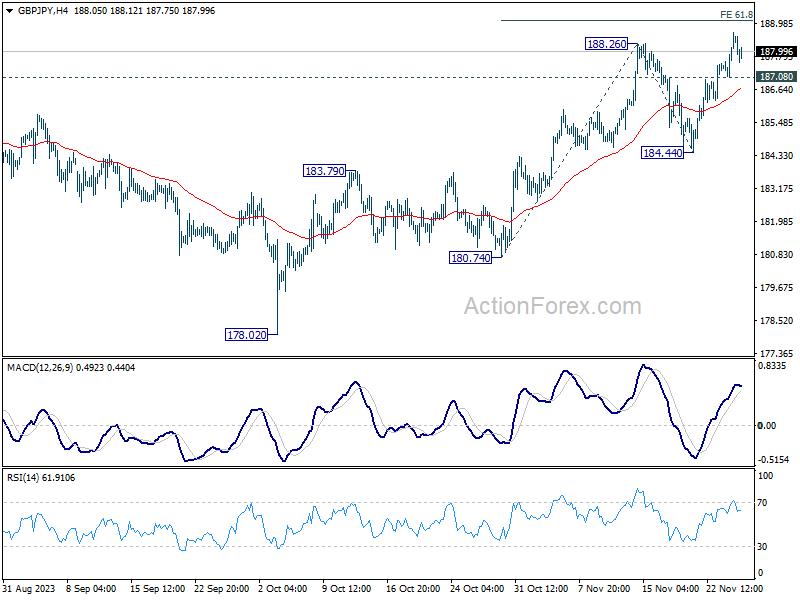Select the 179.675 price axis value

[777, 287]
